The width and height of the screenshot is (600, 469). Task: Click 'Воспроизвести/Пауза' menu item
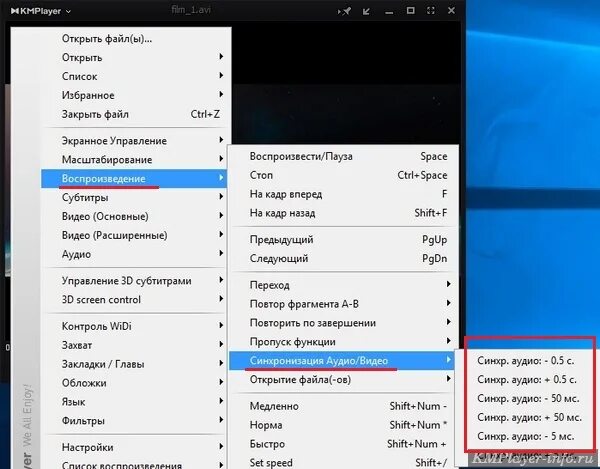342,156
